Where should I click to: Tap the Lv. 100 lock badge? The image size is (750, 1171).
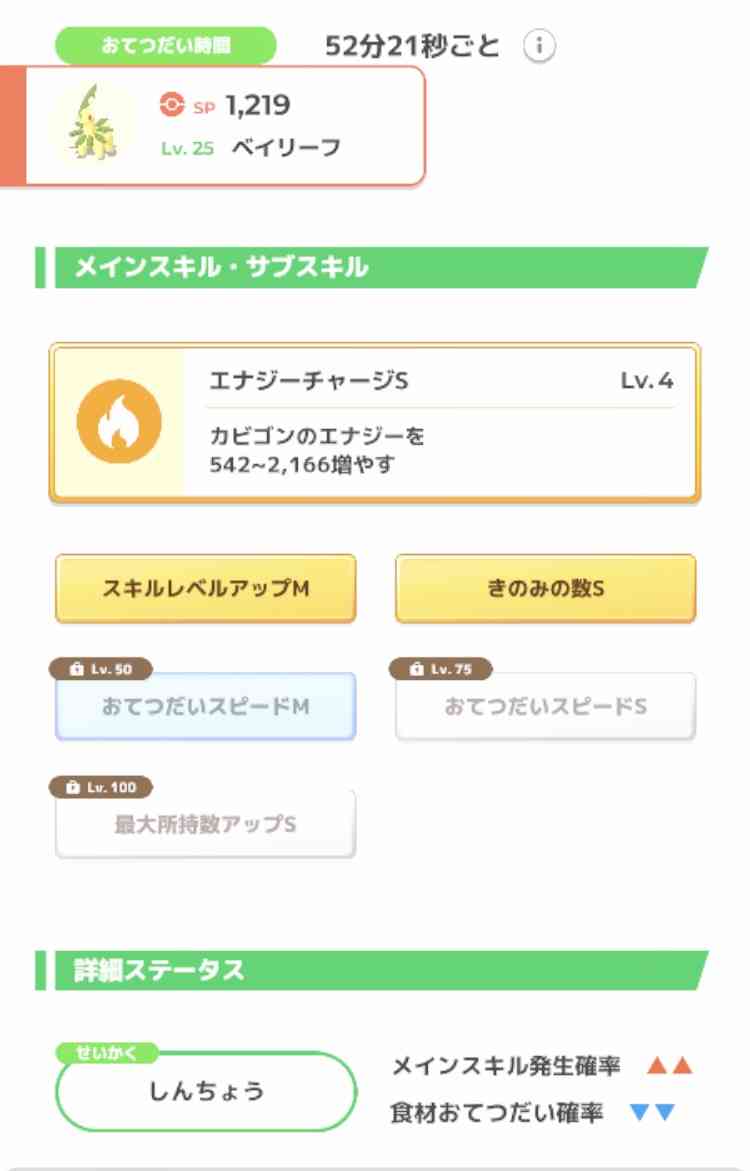(101, 787)
